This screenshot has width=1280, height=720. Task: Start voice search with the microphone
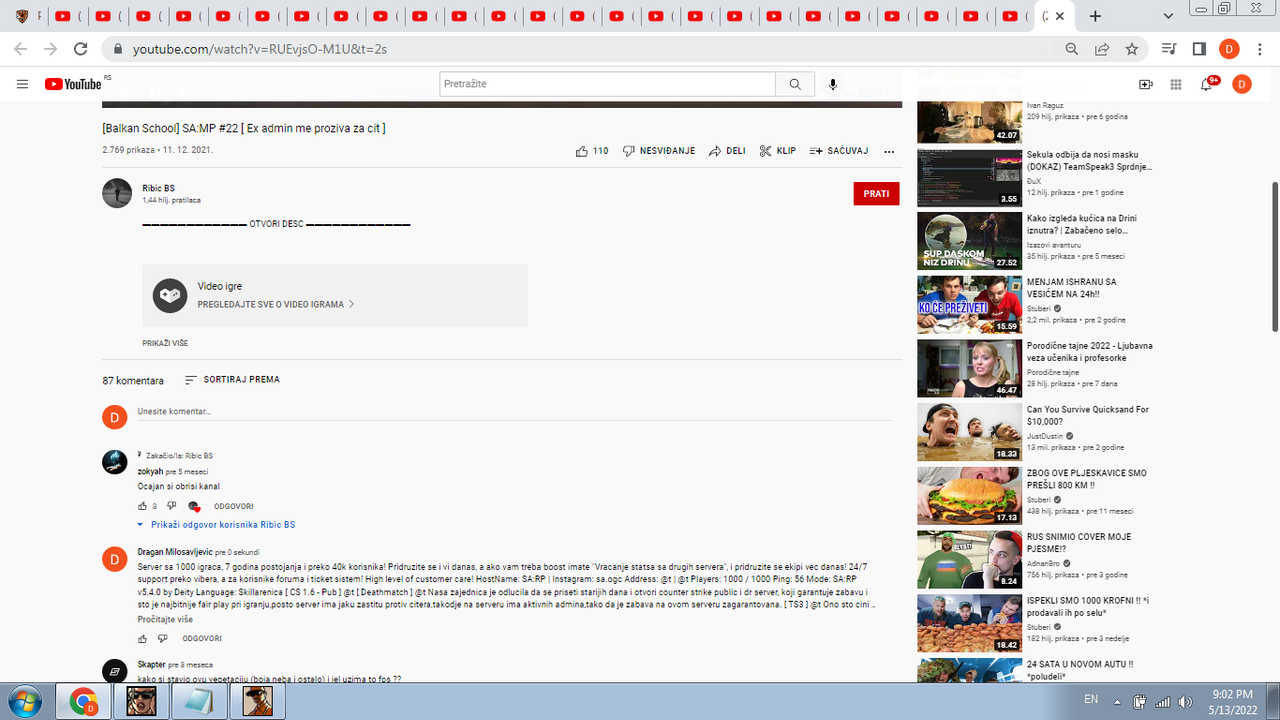point(833,85)
